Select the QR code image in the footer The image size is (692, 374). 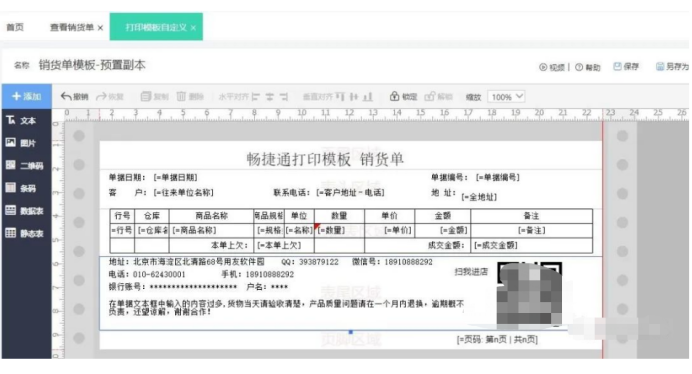tap(530, 294)
